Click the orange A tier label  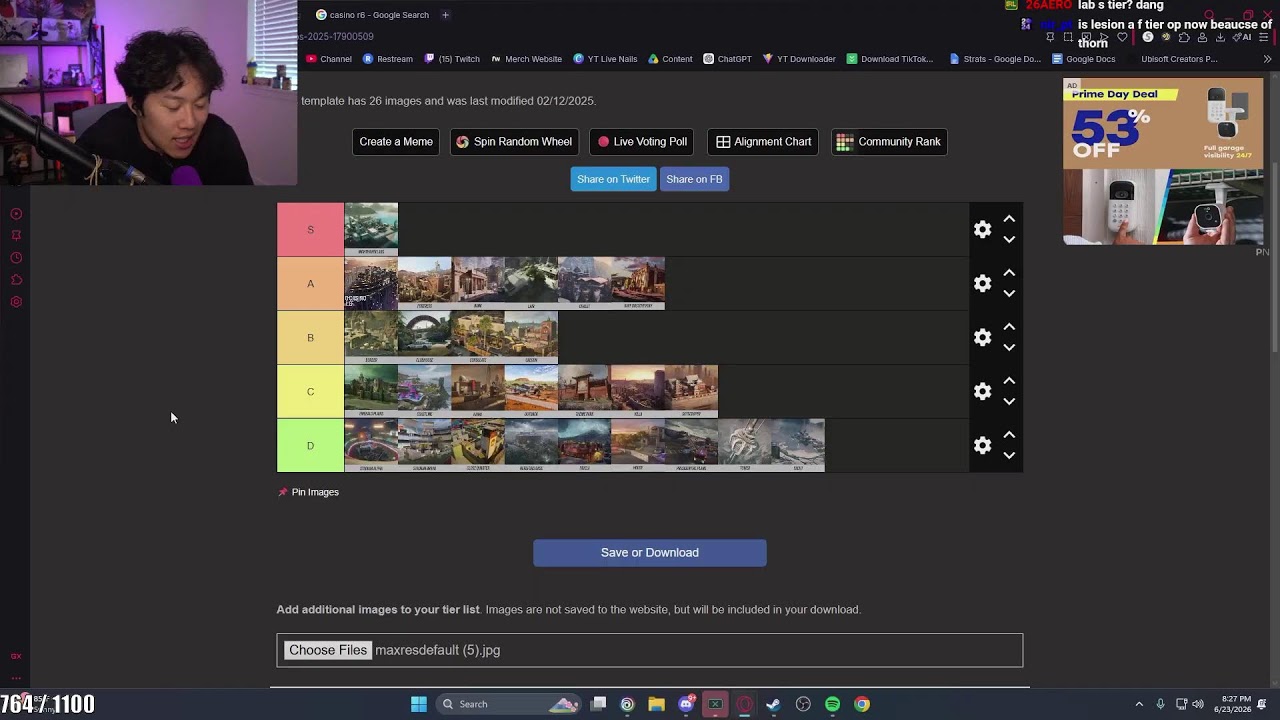point(310,284)
